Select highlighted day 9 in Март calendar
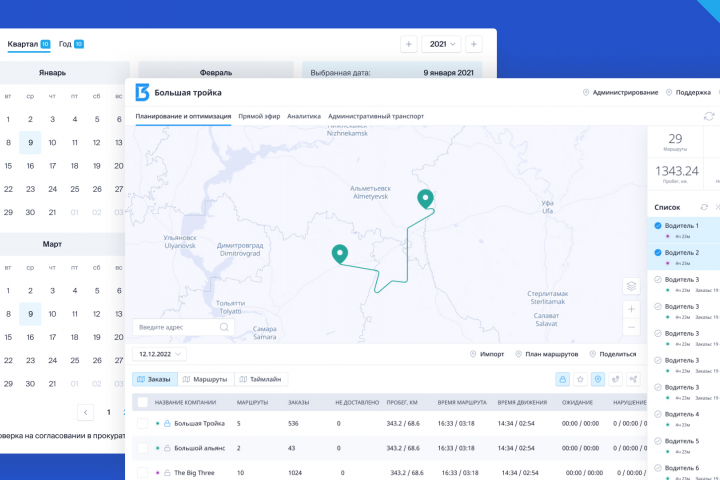 (x=30, y=314)
